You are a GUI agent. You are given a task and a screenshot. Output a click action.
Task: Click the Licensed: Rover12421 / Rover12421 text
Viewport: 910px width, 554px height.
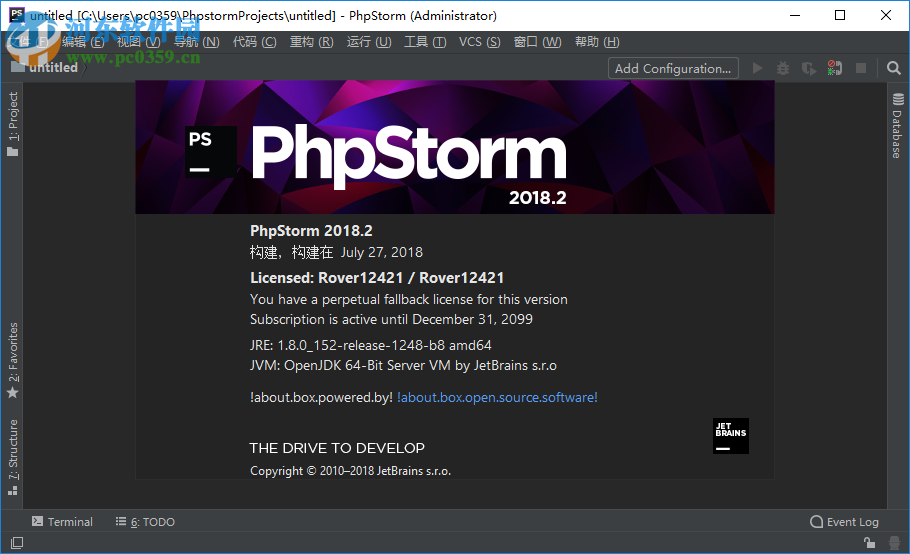[x=377, y=278]
